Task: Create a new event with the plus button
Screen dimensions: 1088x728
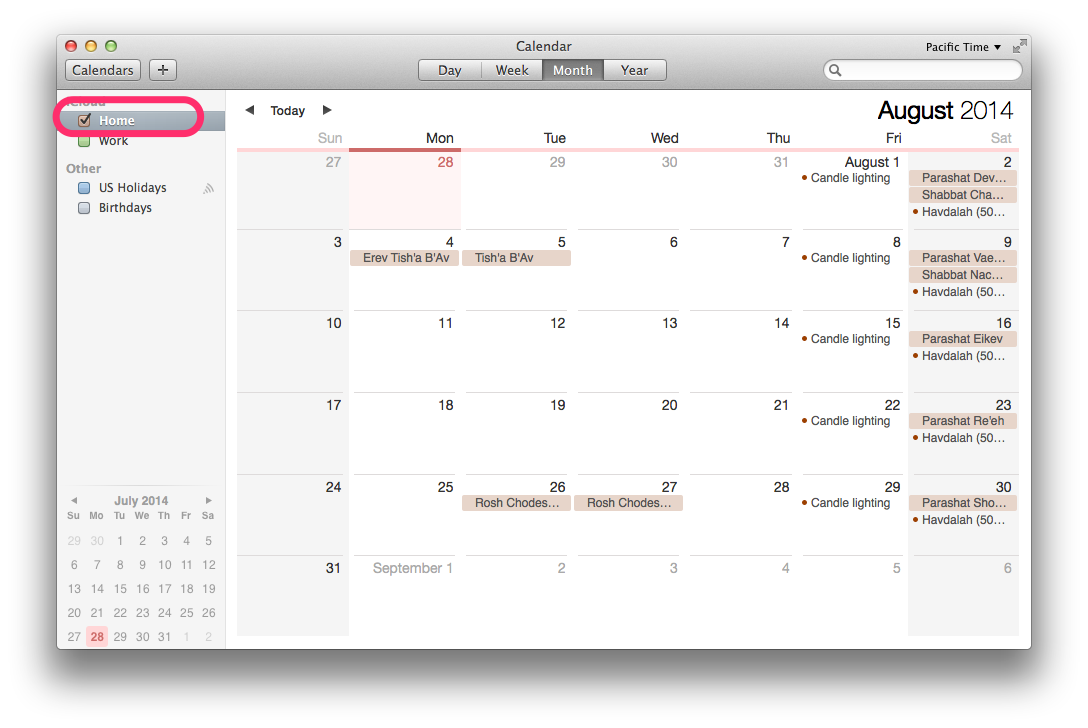Action: (x=161, y=69)
